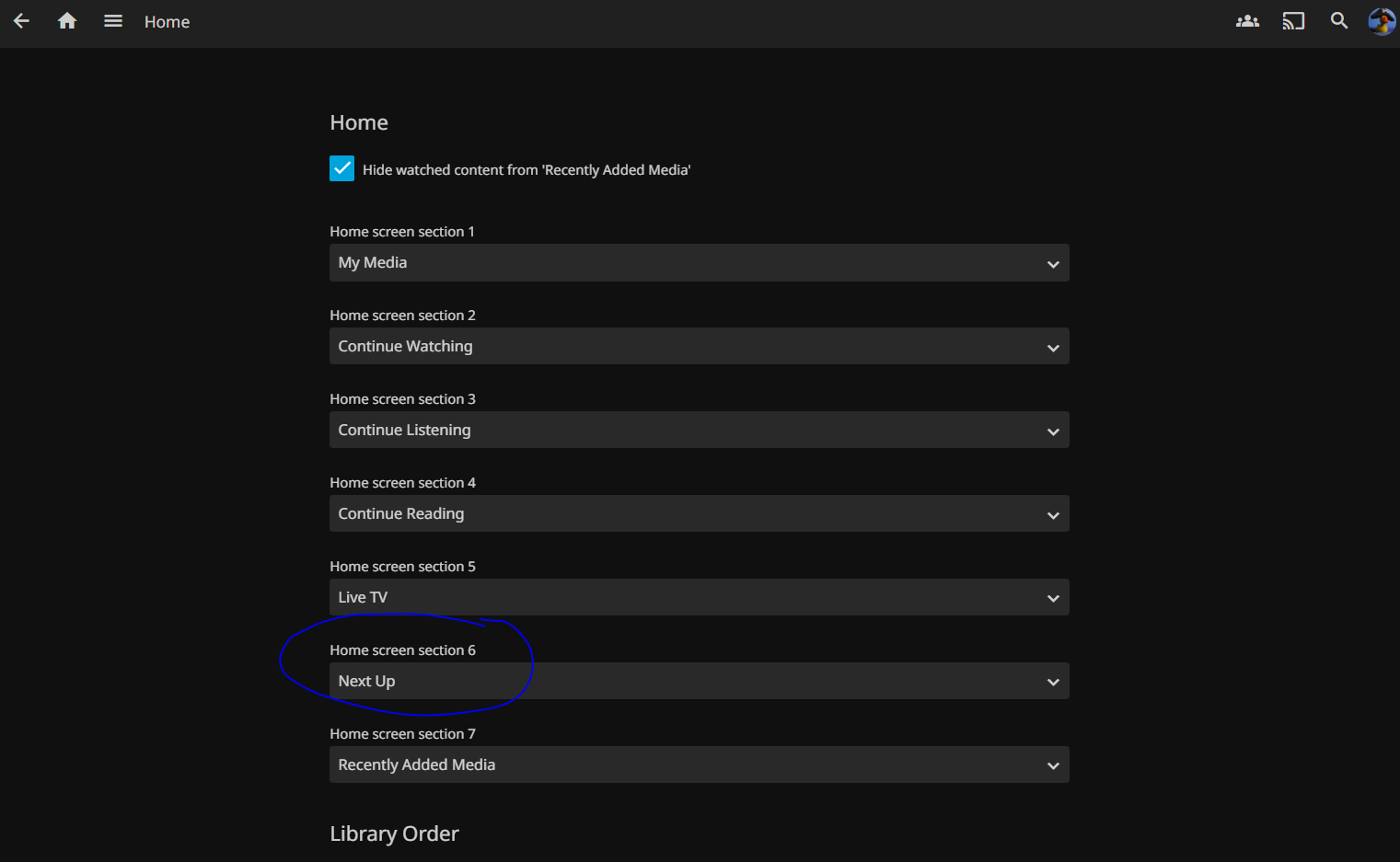Open the user profile avatar

(x=1381, y=21)
